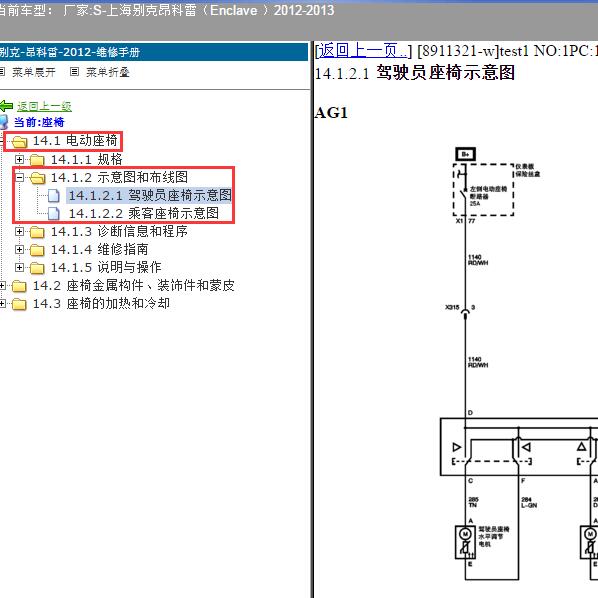Click the 14.1.5 说明与操作 folder icon
598x598 pixels.
coord(37,268)
